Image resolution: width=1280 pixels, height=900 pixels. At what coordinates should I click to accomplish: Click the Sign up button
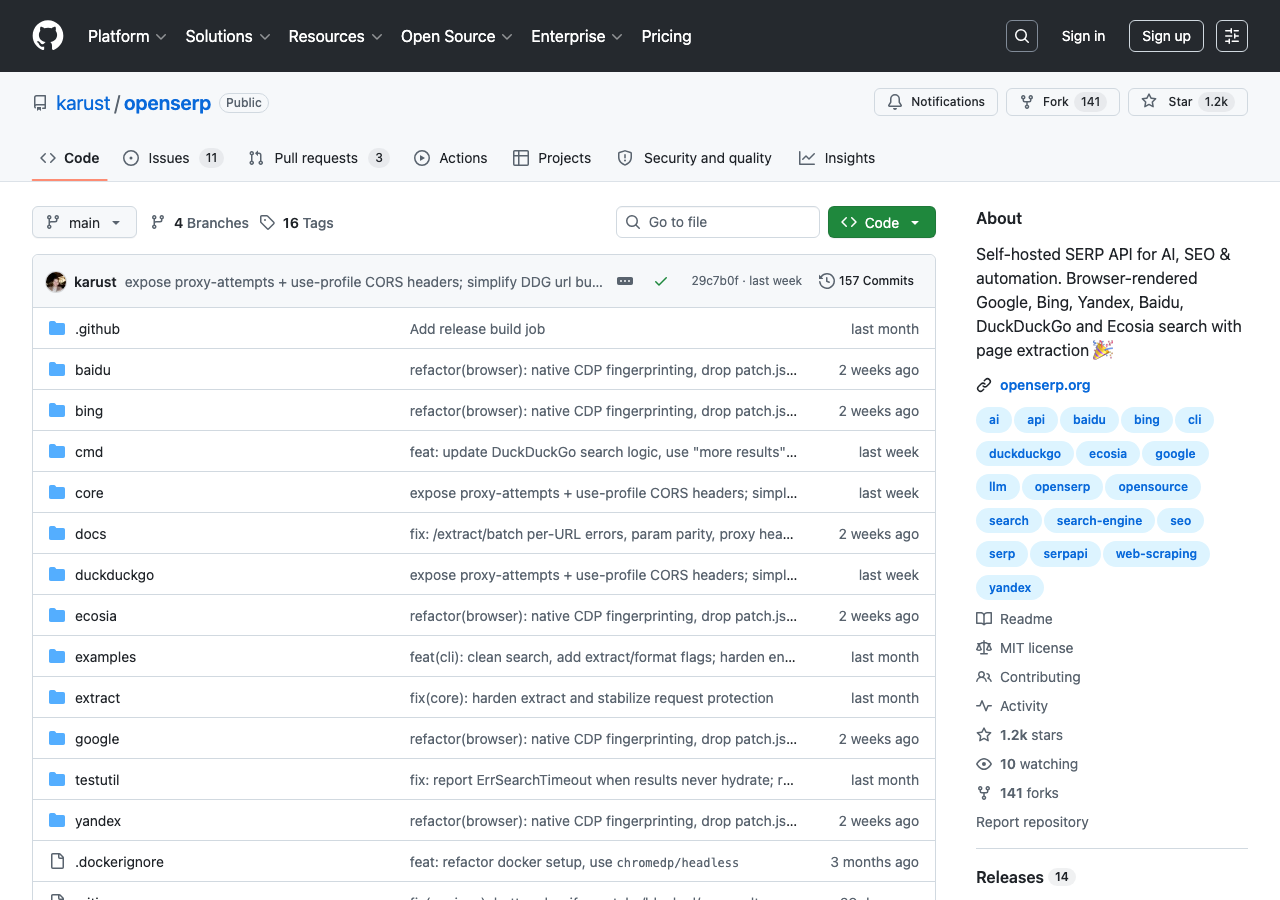(1166, 36)
